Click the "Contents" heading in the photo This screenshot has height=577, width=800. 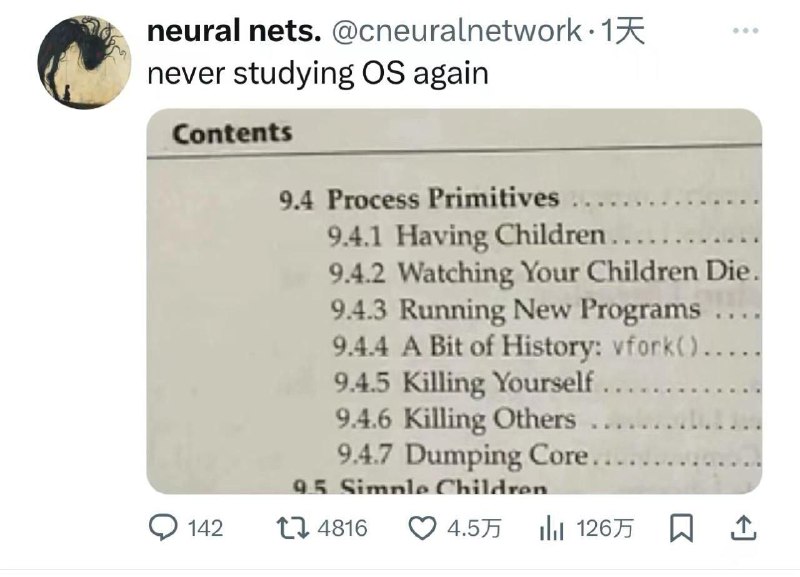(232, 133)
